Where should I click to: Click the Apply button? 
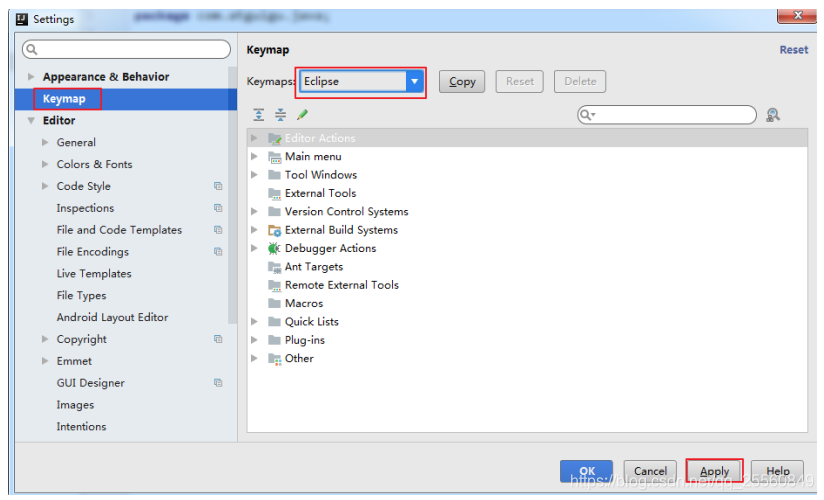(x=714, y=471)
